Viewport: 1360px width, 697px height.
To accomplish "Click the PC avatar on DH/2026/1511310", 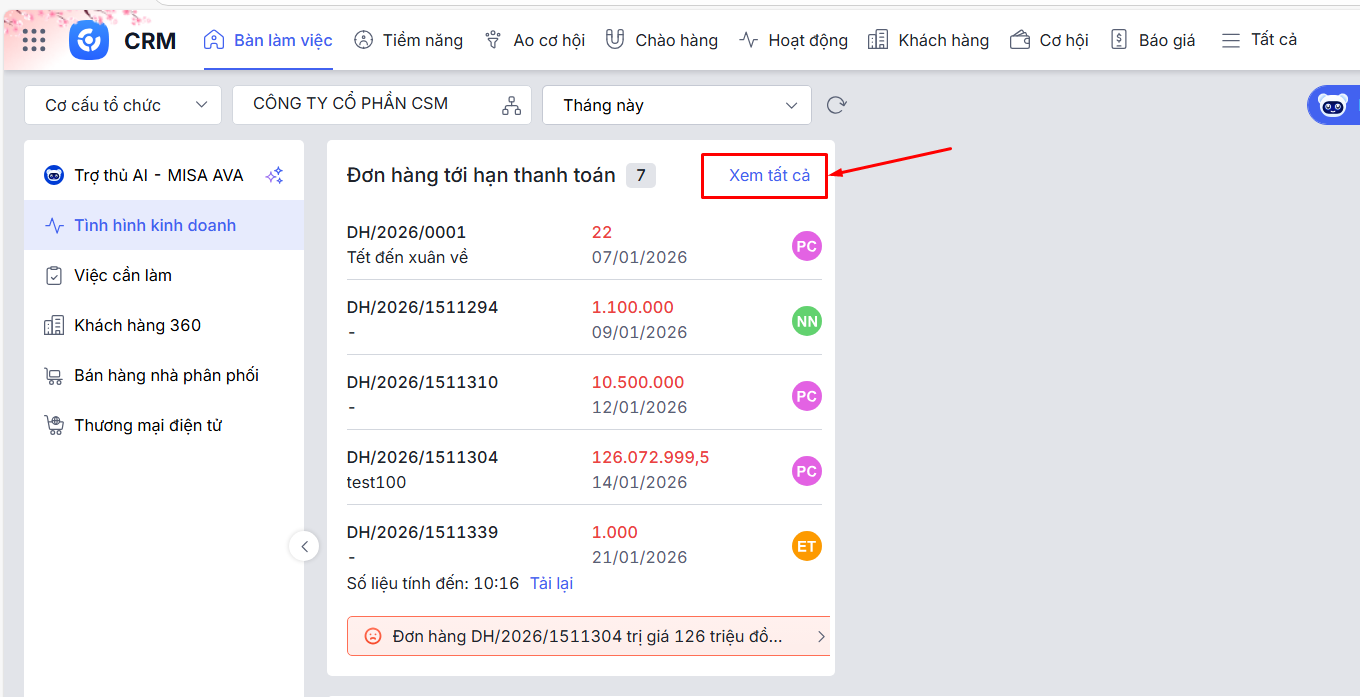I will tap(806, 396).
